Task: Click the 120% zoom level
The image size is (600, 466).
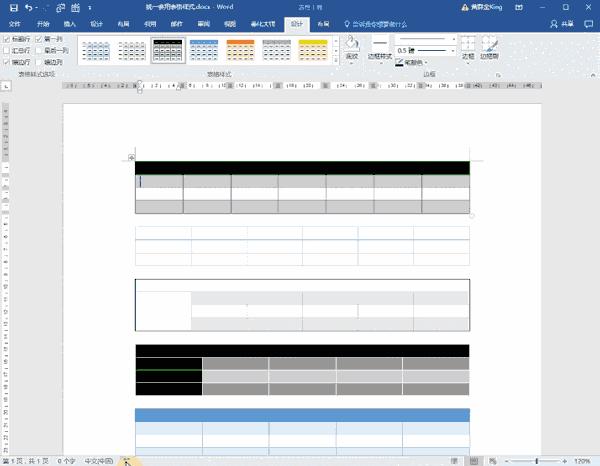Action: pos(582,461)
